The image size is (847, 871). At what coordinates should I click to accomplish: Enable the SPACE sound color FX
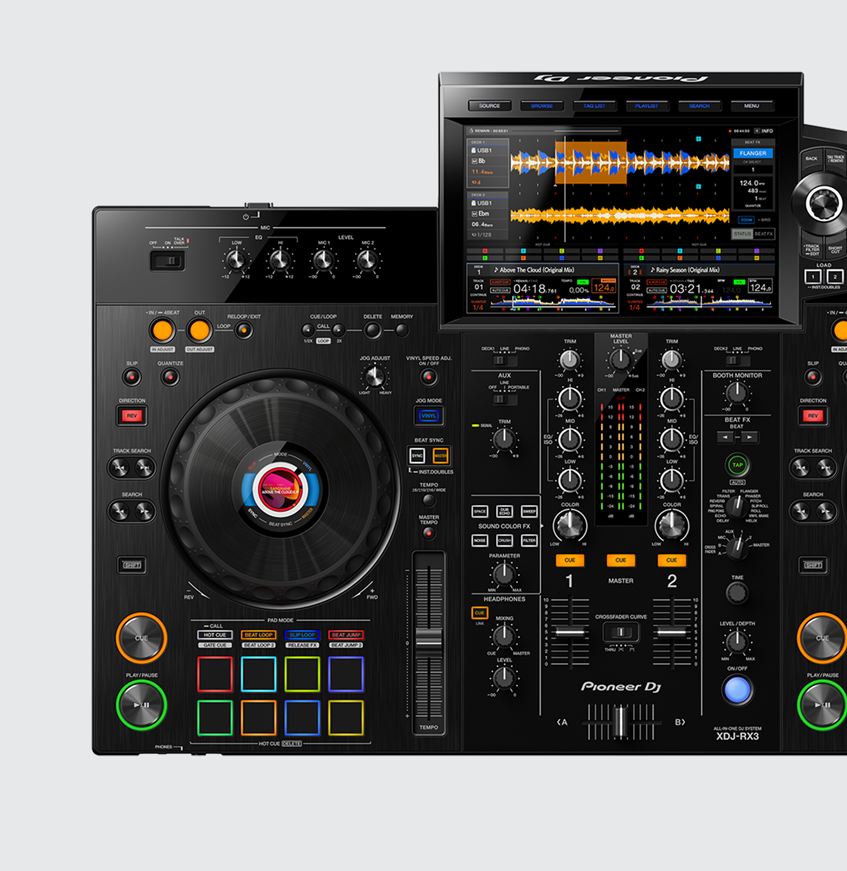tap(480, 511)
